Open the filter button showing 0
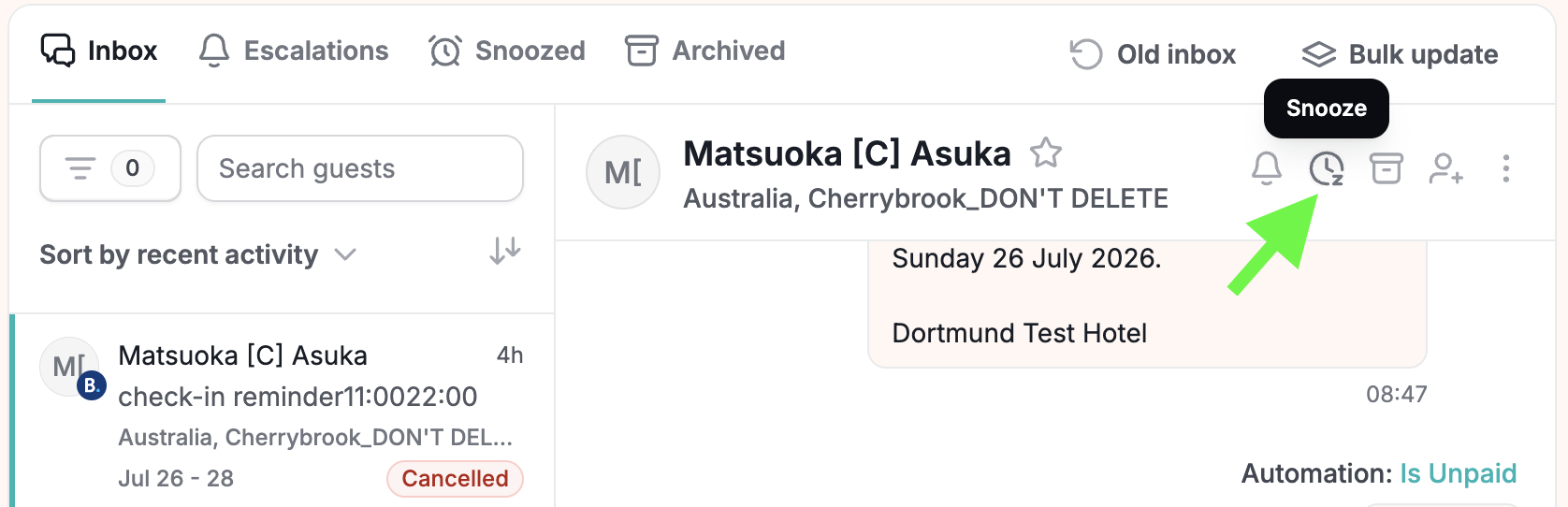Viewport: 1568px width, 507px height. tap(110, 168)
